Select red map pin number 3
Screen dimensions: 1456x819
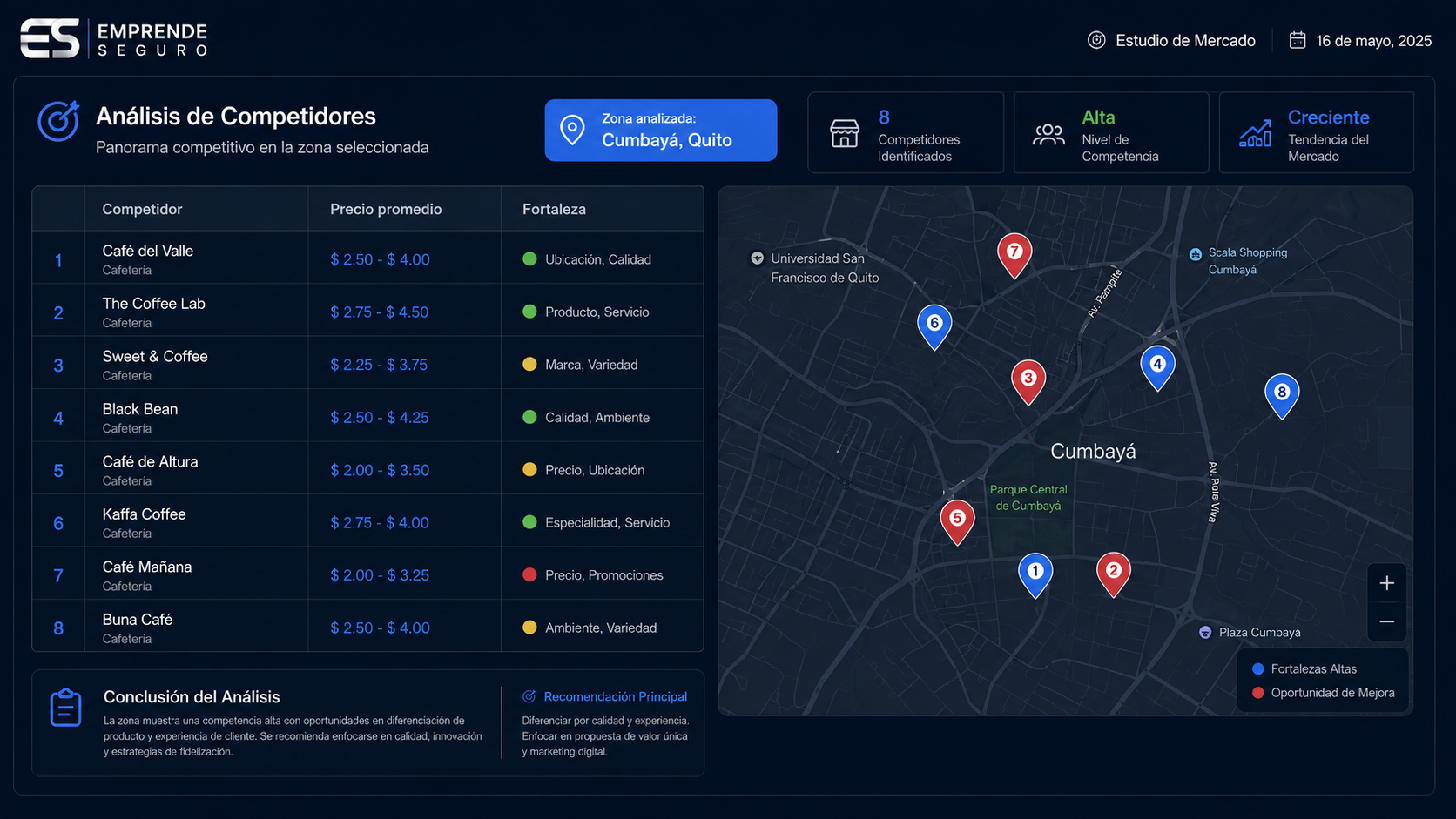pos(1028,382)
